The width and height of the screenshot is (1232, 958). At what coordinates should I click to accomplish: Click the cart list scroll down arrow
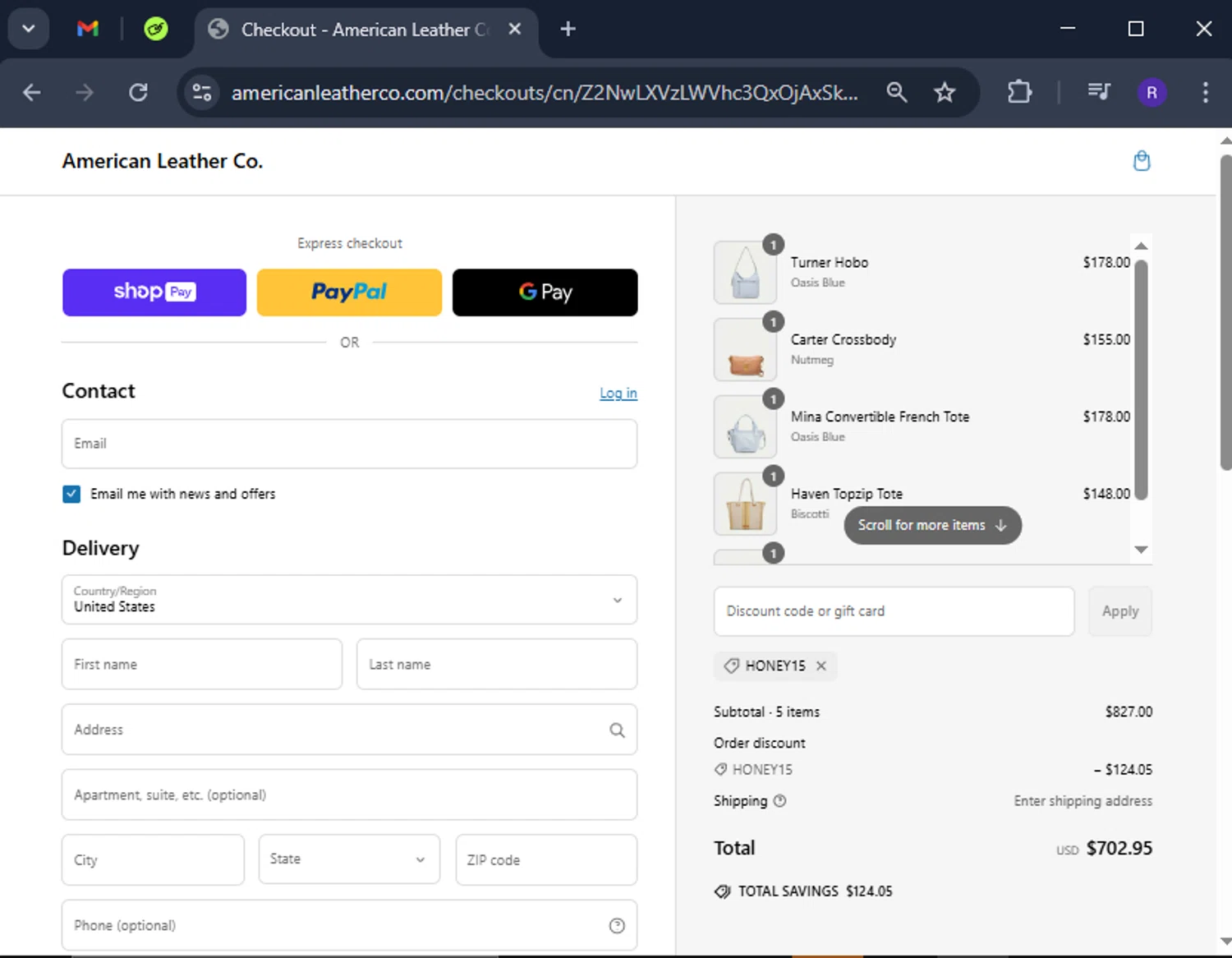(x=1141, y=550)
